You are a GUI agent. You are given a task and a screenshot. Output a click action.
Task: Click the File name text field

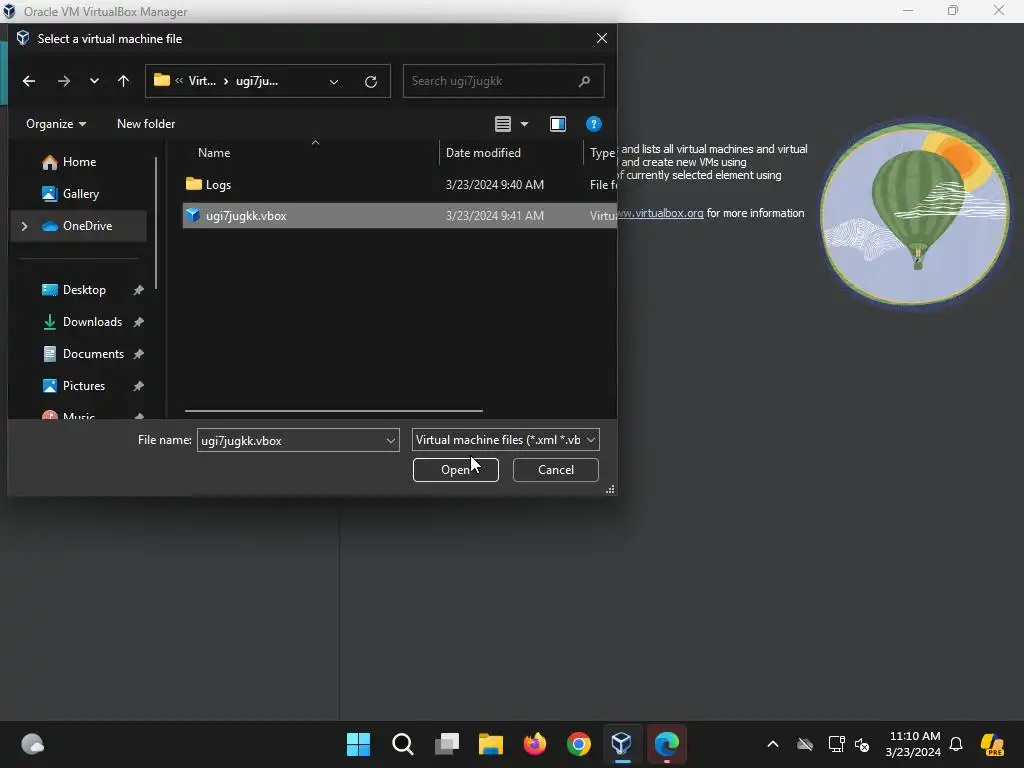(x=291, y=440)
